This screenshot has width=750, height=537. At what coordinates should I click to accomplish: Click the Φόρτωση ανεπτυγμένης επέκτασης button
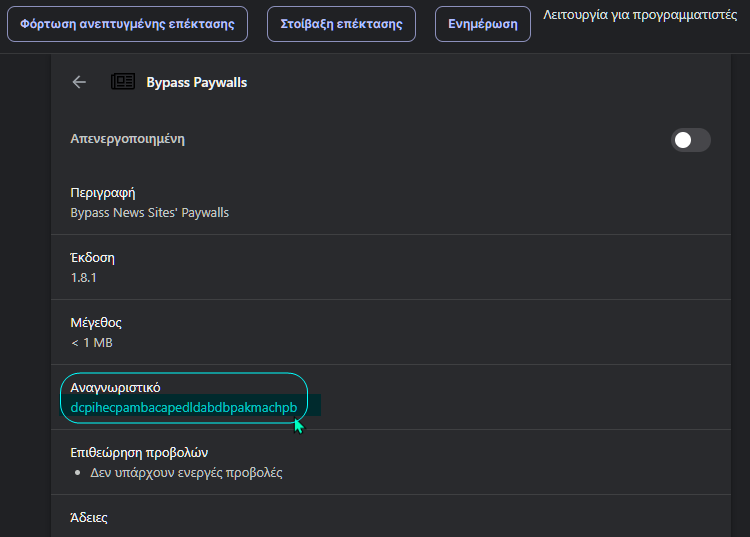(x=127, y=24)
